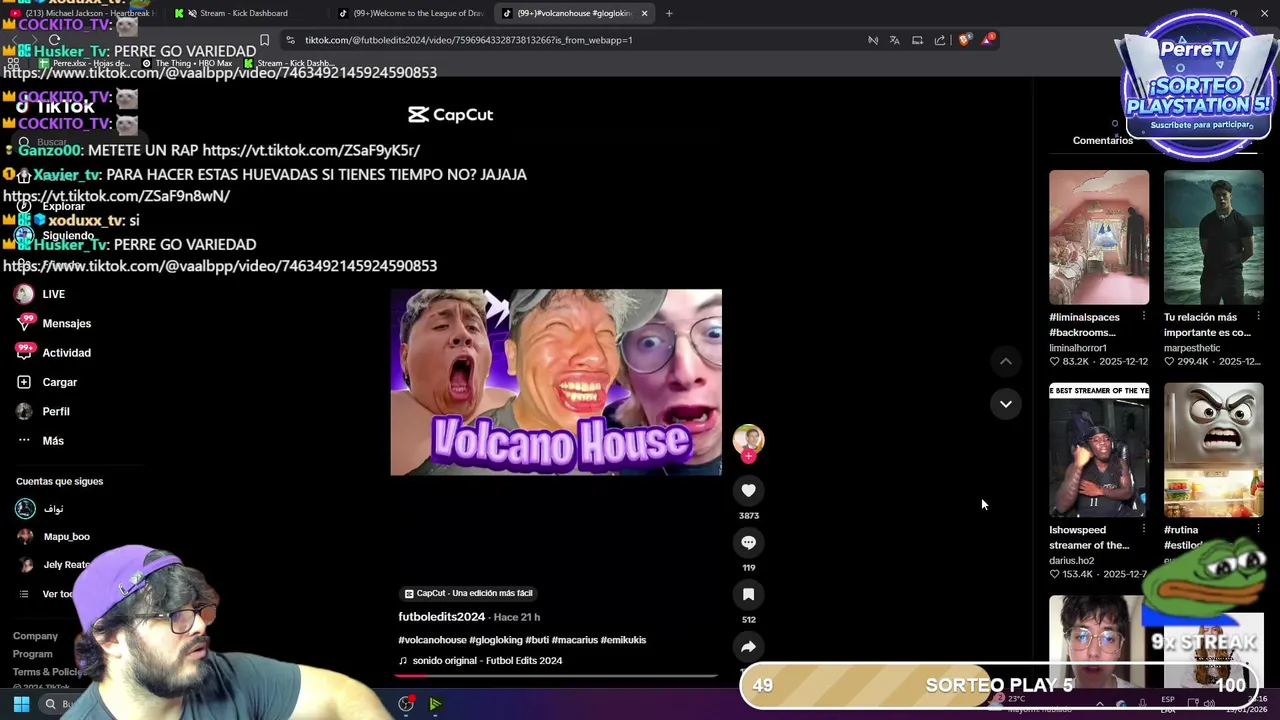Click the Volcano House video to pause
Screen dimensions: 1280x720
(x=556, y=382)
